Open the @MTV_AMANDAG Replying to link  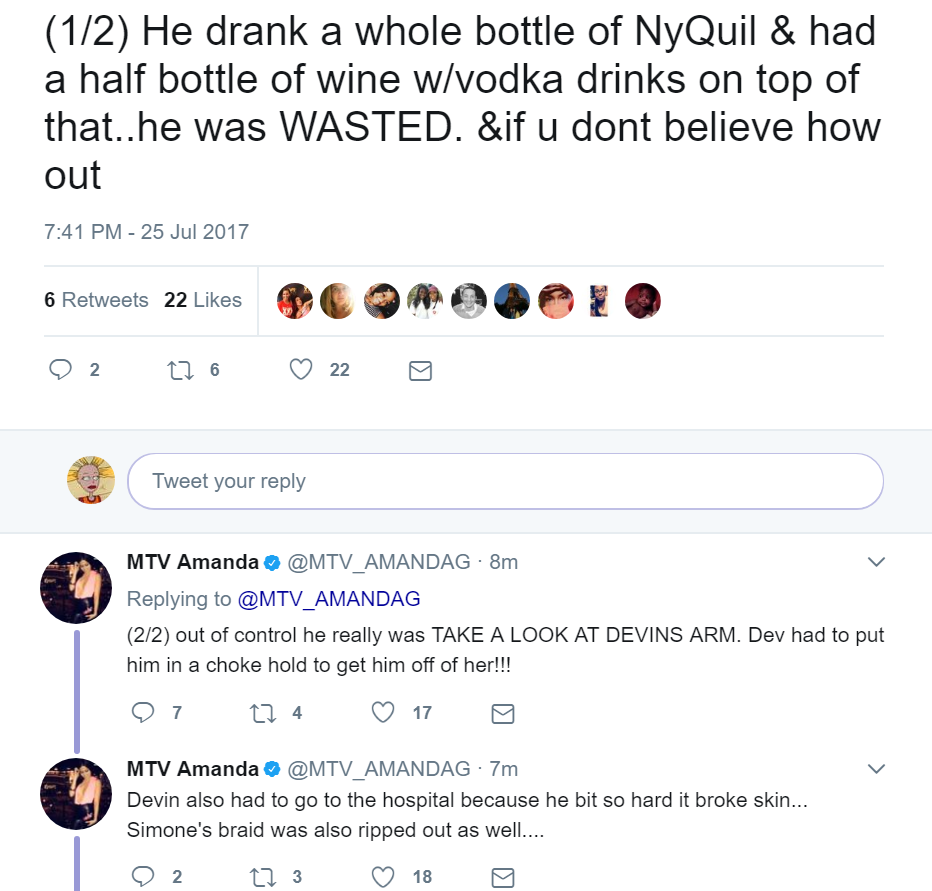329,599
